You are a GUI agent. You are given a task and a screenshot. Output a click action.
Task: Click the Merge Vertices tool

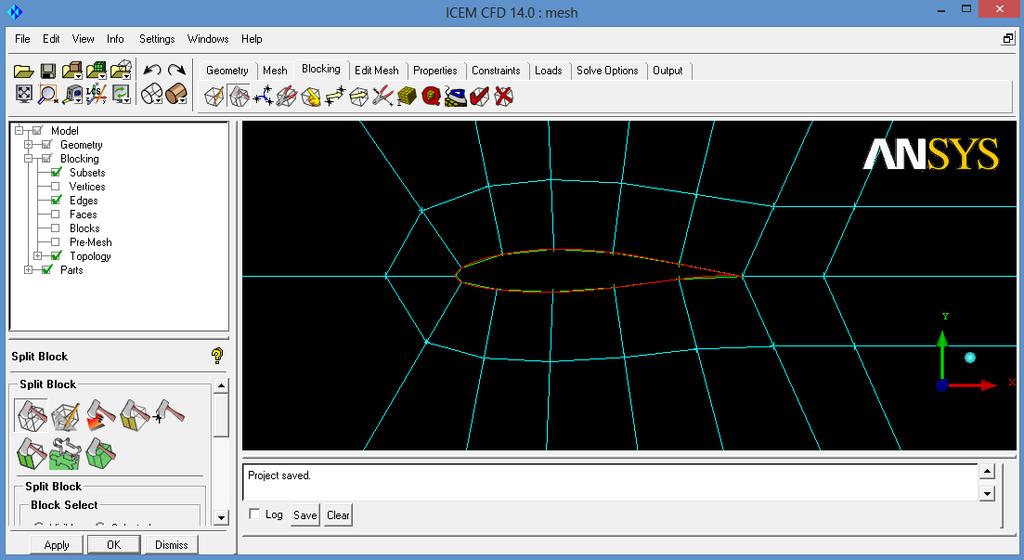263,97
